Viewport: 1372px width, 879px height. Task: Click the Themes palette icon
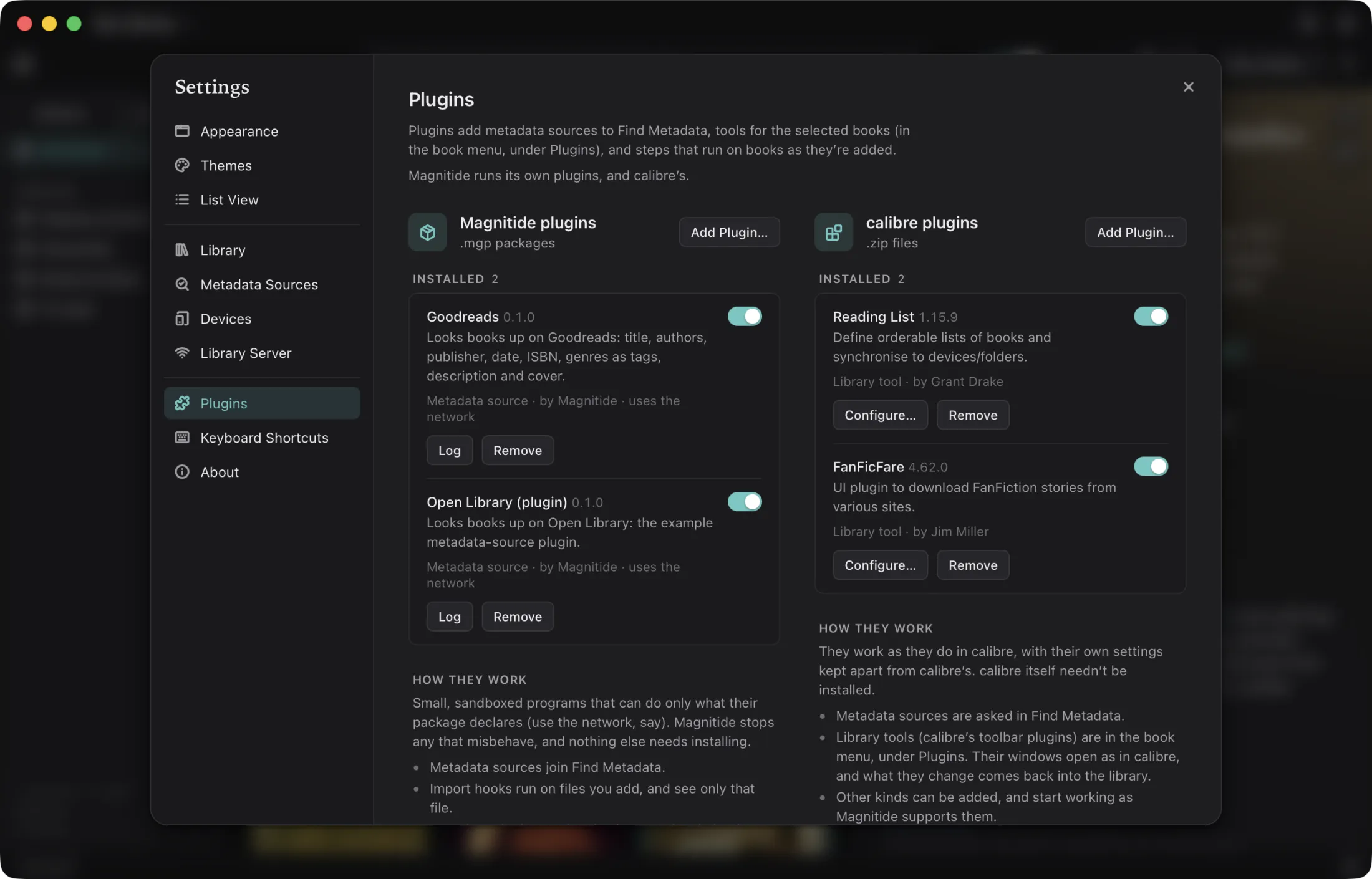click(182, 165)
